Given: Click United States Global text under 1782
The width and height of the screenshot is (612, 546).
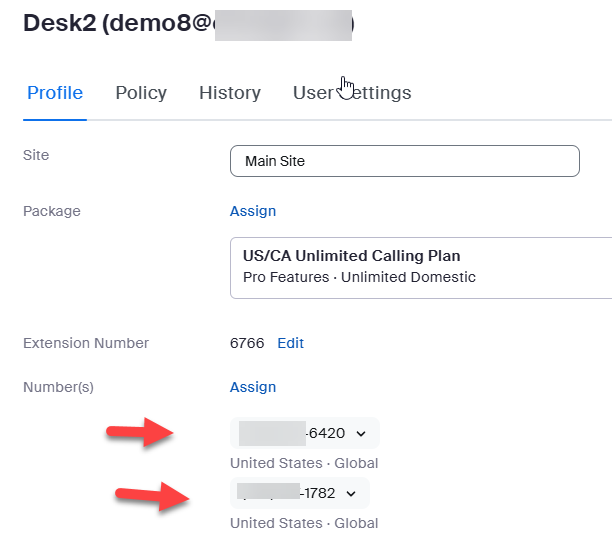Looking at the screenshot, I should coord(304,523).
